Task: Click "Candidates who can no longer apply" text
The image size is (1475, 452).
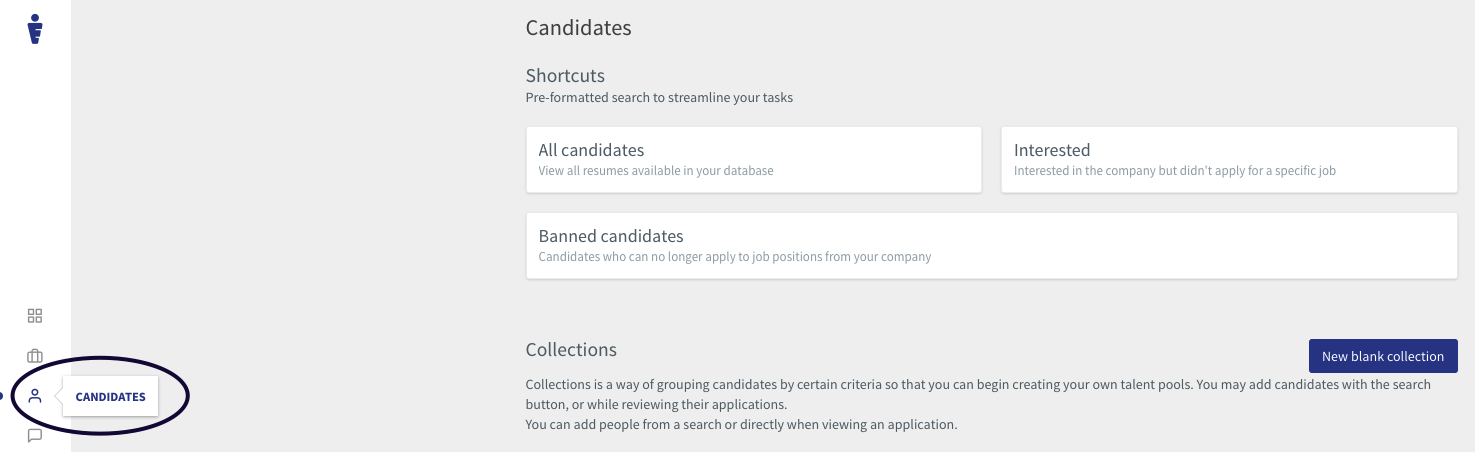Action: click(x=735, y=257)
